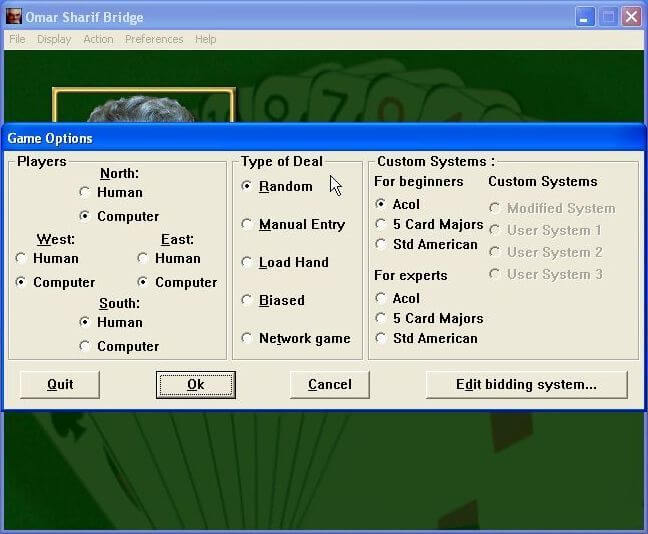Image resolution: width=648 pixels, height=534 pixels.
Task: Click the 'West:' label
Action: (x=55, y=239)
